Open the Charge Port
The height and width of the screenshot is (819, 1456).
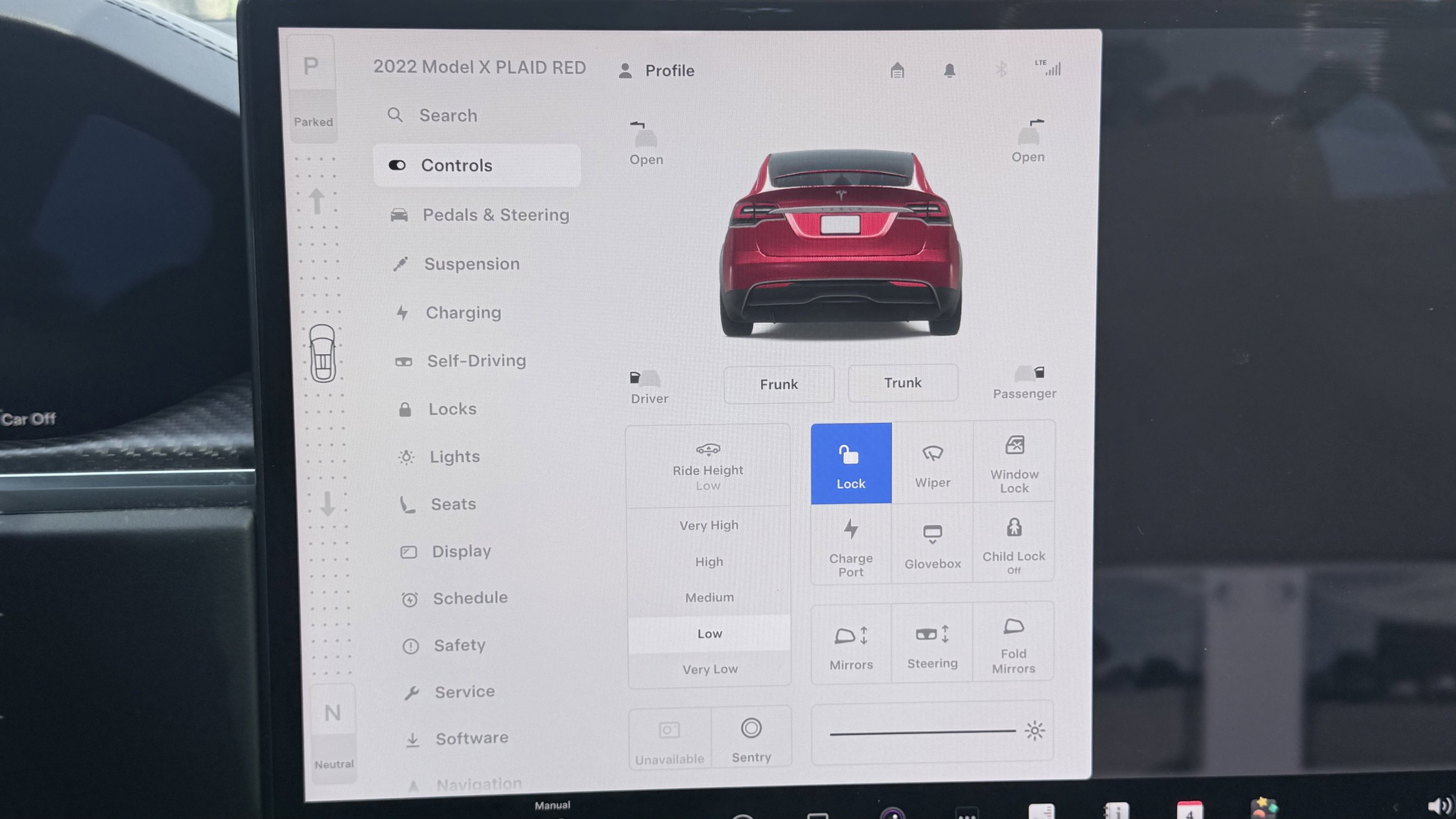pyautogui.click(x=851, y=545)
